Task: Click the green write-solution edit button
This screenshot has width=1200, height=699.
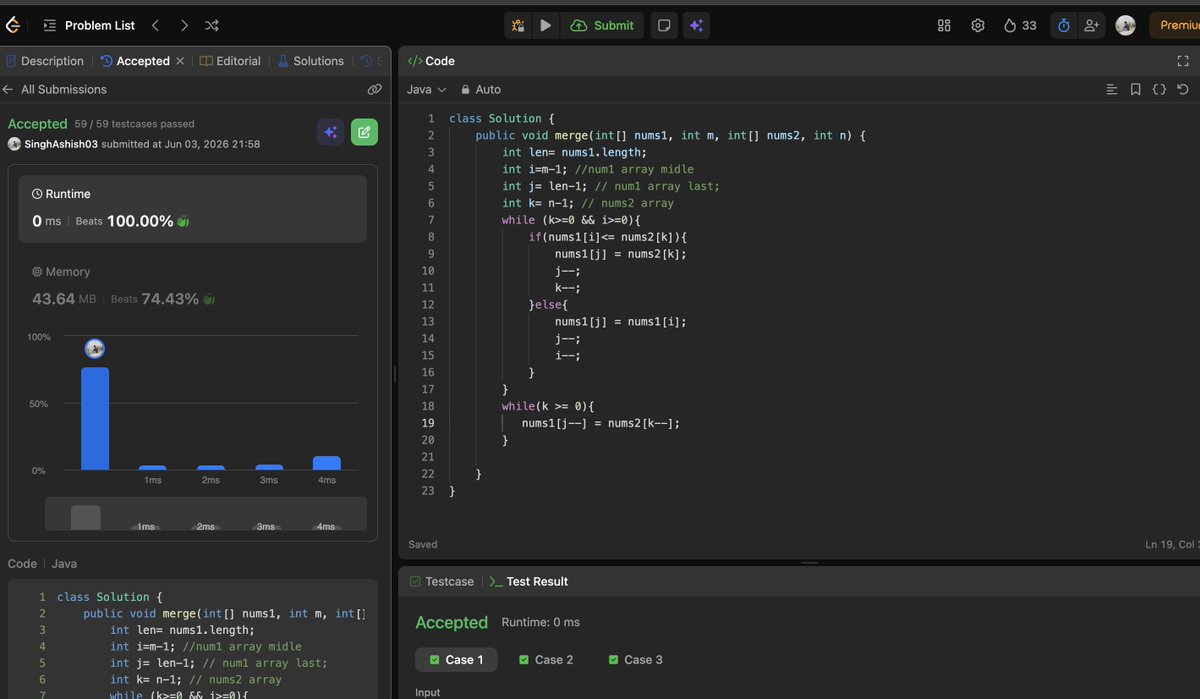Action: [364, 132]
